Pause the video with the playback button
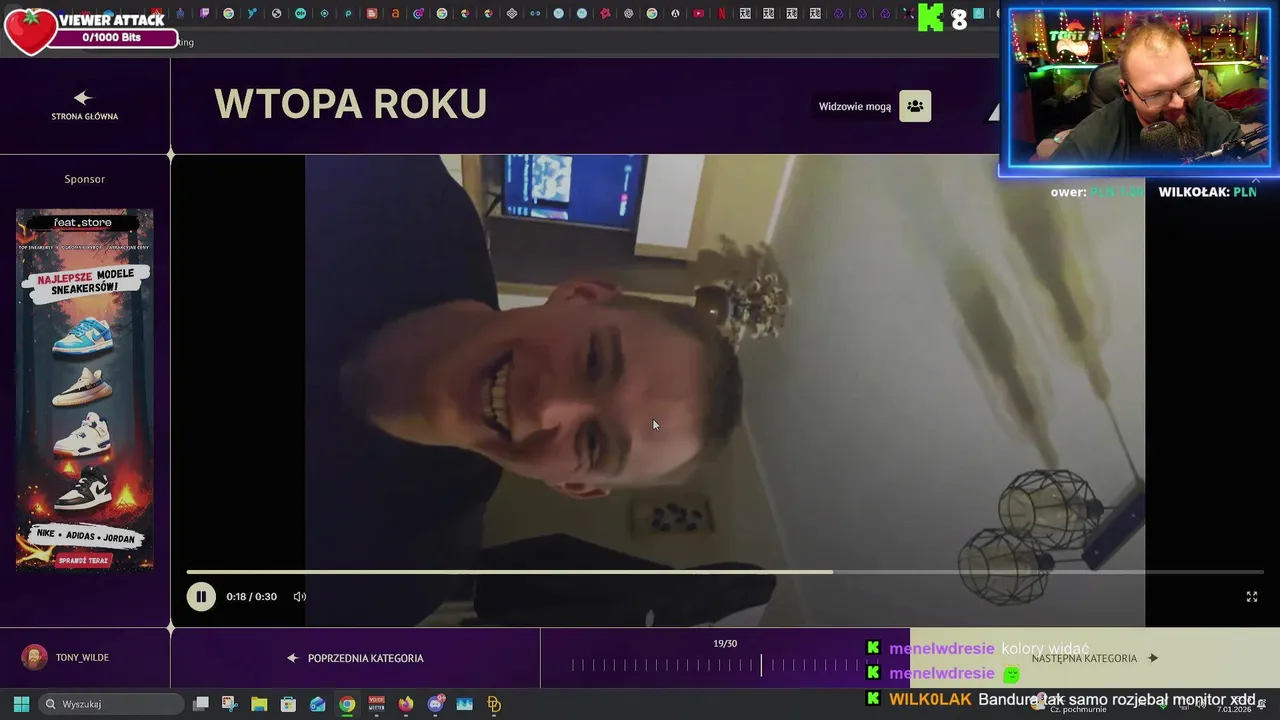This screenshot has height=720, width=1280. coord(200,596)
